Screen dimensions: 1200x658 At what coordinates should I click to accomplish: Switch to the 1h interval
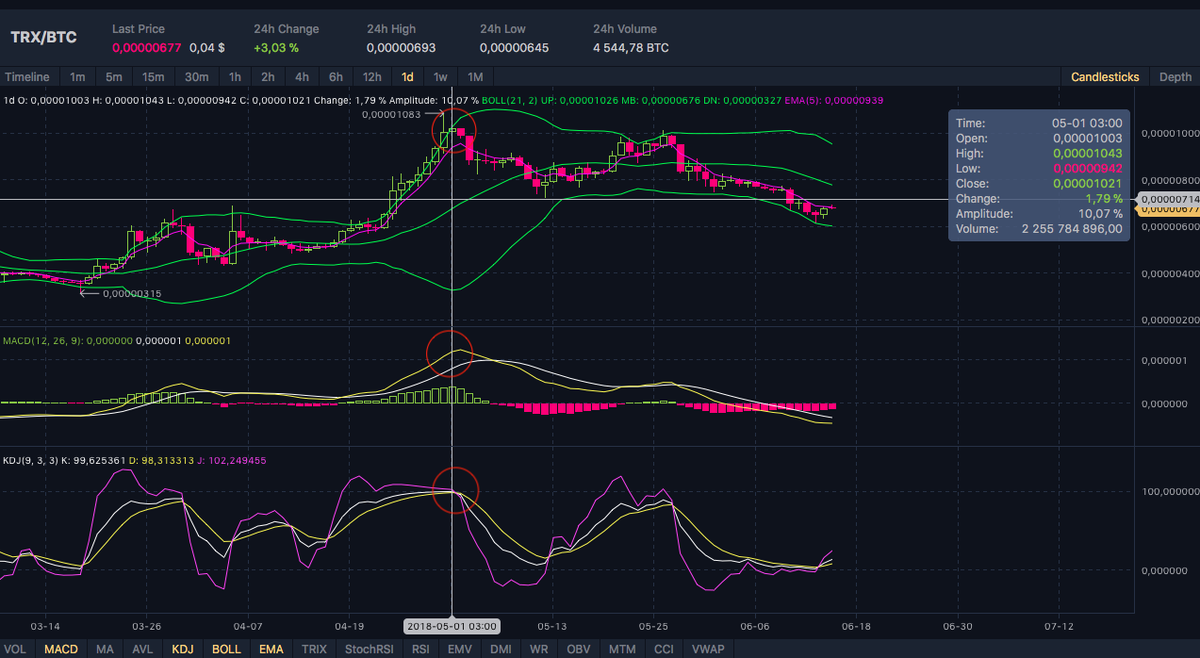pyautogui.click(x=235, y=77)
